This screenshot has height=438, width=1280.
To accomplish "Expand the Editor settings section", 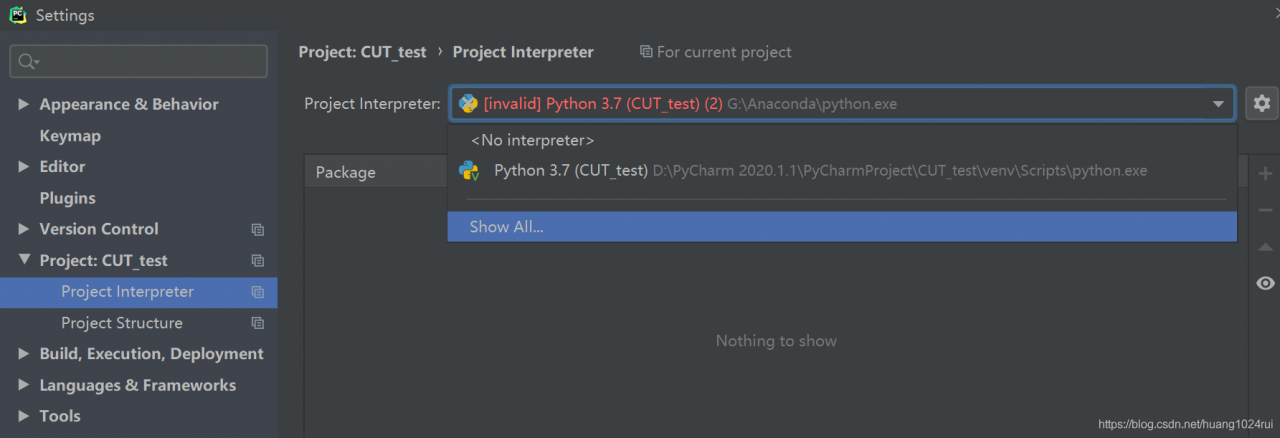I will (x=24, y=166).
